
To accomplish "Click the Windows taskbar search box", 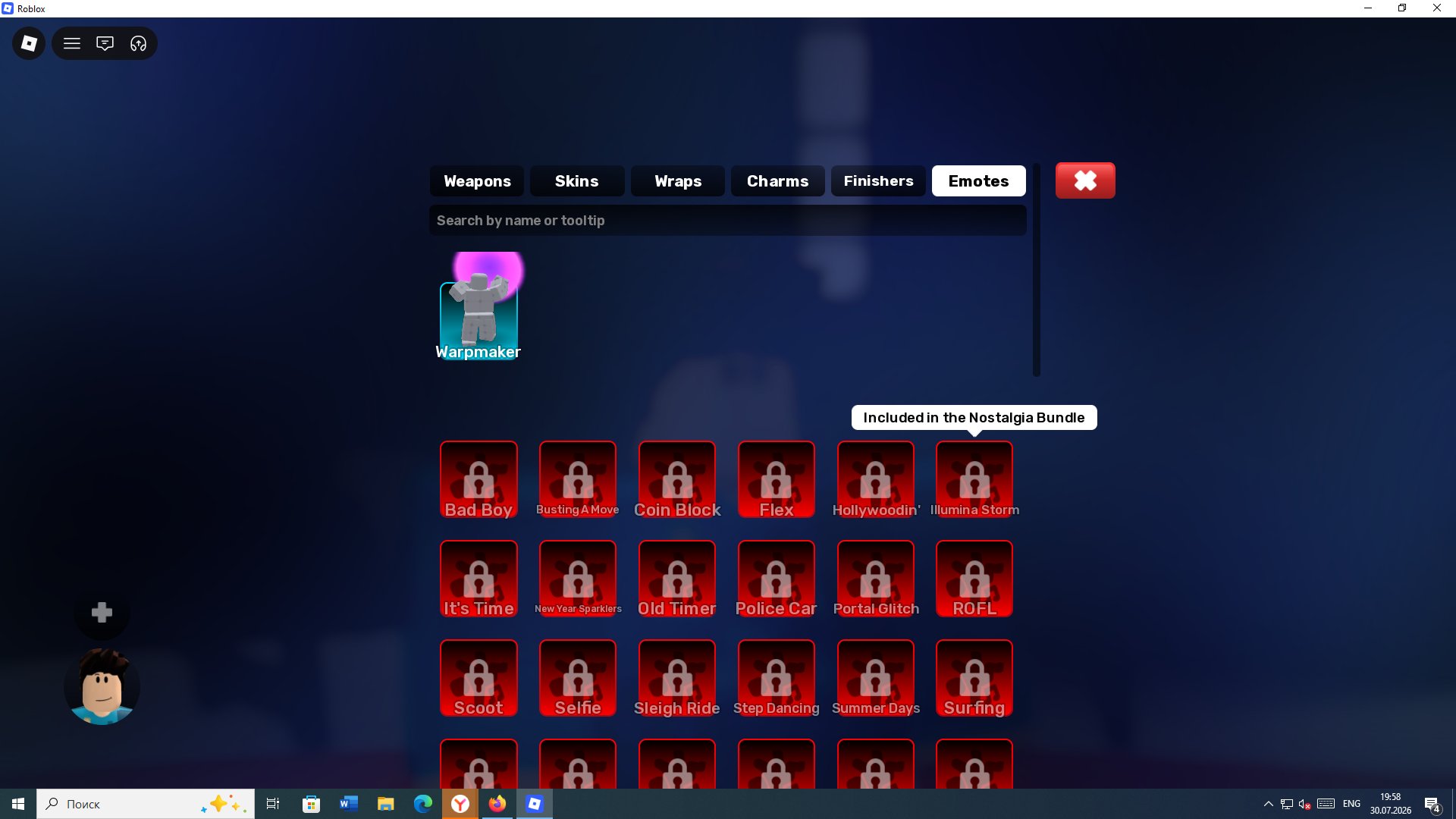I will 146,804.
